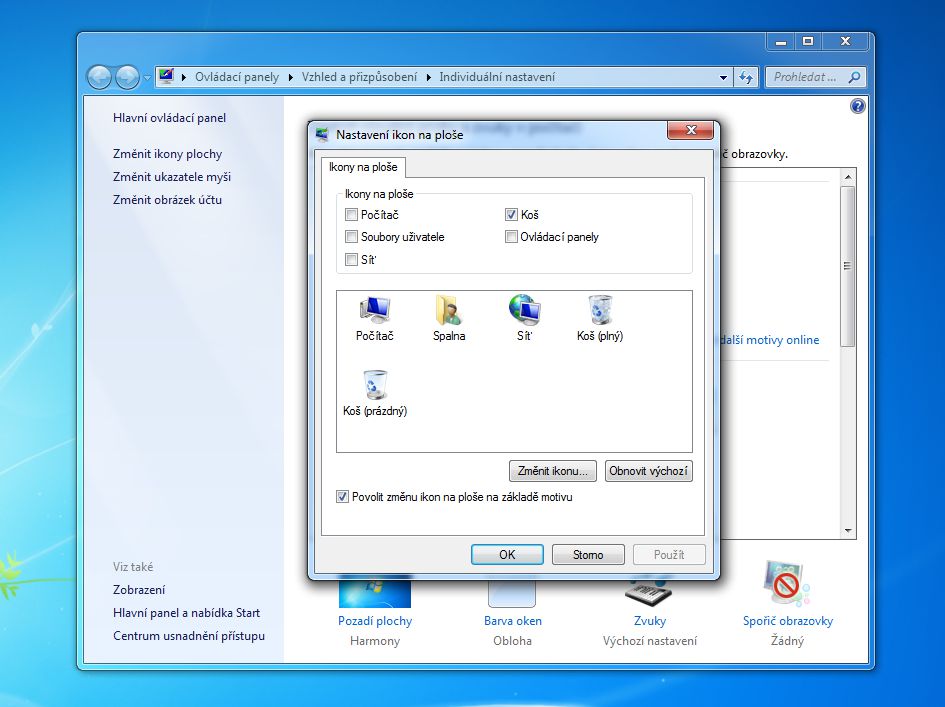The height and width of the screenshot is (707, 945).
Task: Open recent pages dropdown next to Forward
Action: point(146,78)
